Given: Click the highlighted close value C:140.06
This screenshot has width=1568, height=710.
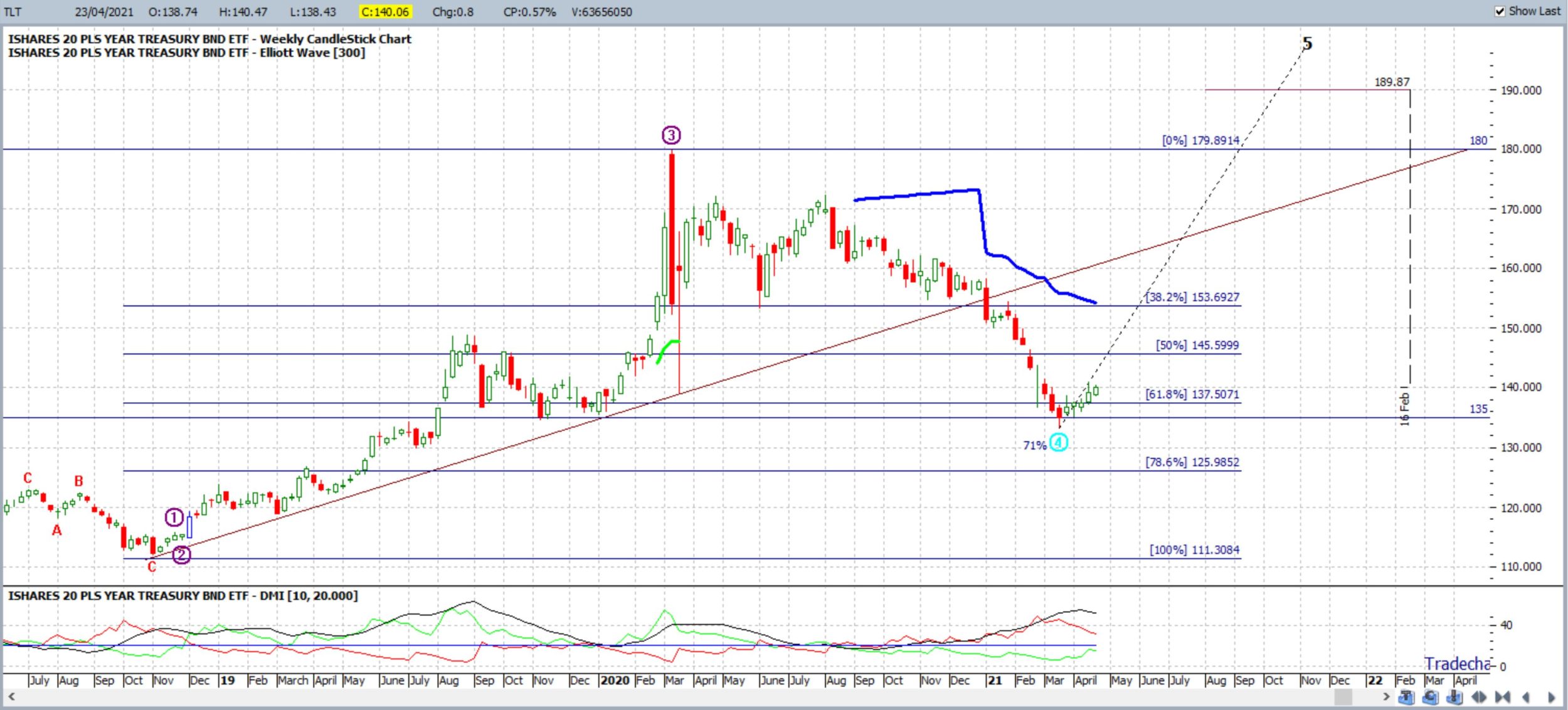Looking at the screenshot, I should (385, 12).
